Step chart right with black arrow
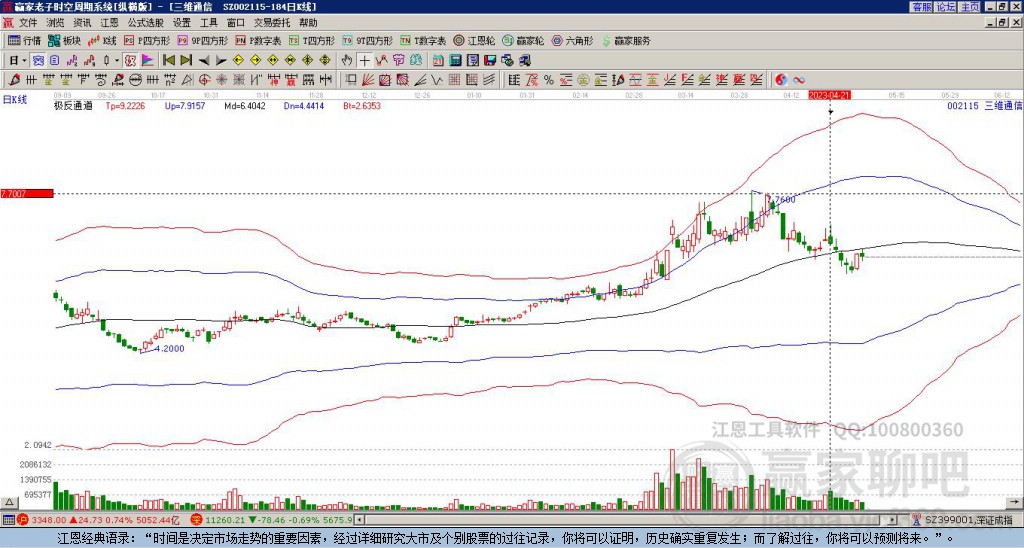Screen dimensions: 1024x548 coord(221,61)
